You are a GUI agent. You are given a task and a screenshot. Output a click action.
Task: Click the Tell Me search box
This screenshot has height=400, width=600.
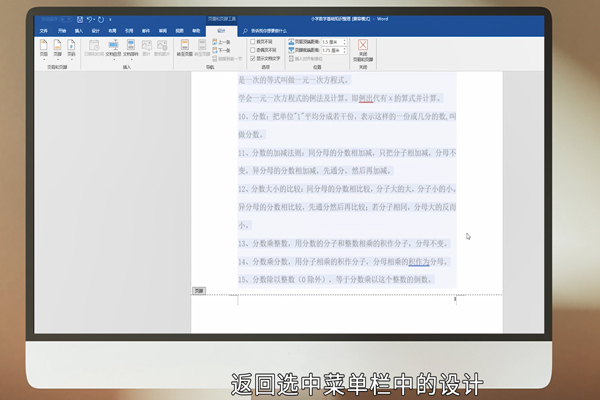coord(269,31)
